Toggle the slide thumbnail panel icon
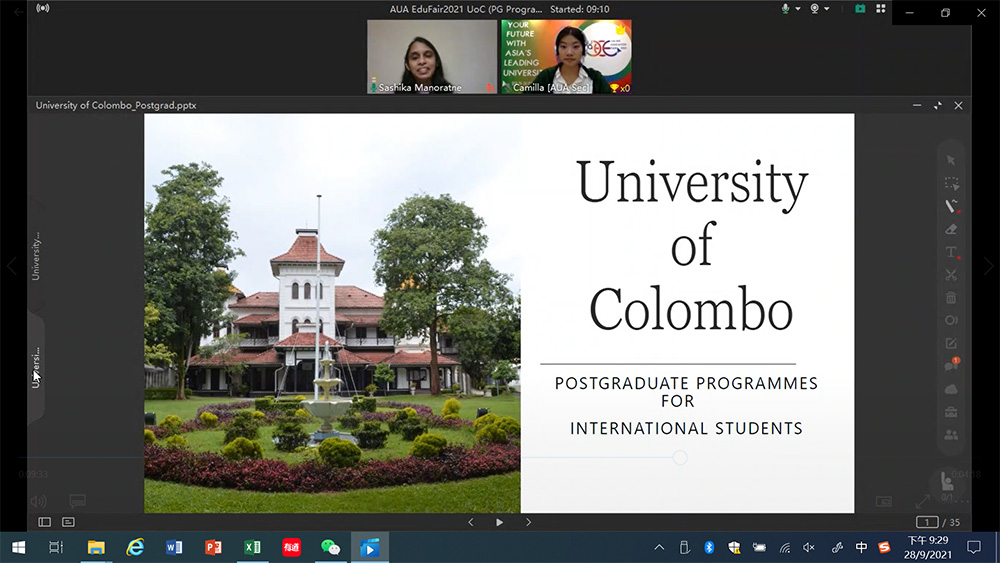 [45, 522]
